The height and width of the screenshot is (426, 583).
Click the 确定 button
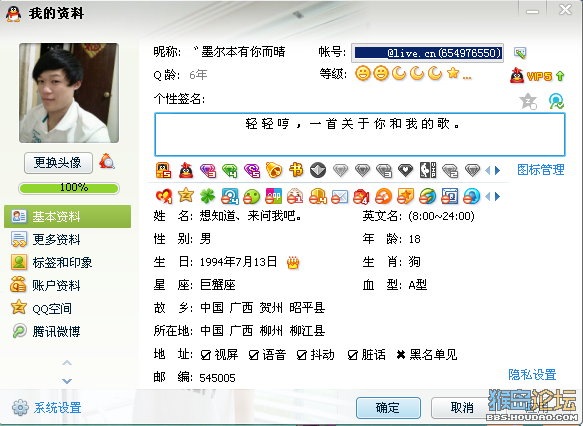tap(388, 408)
